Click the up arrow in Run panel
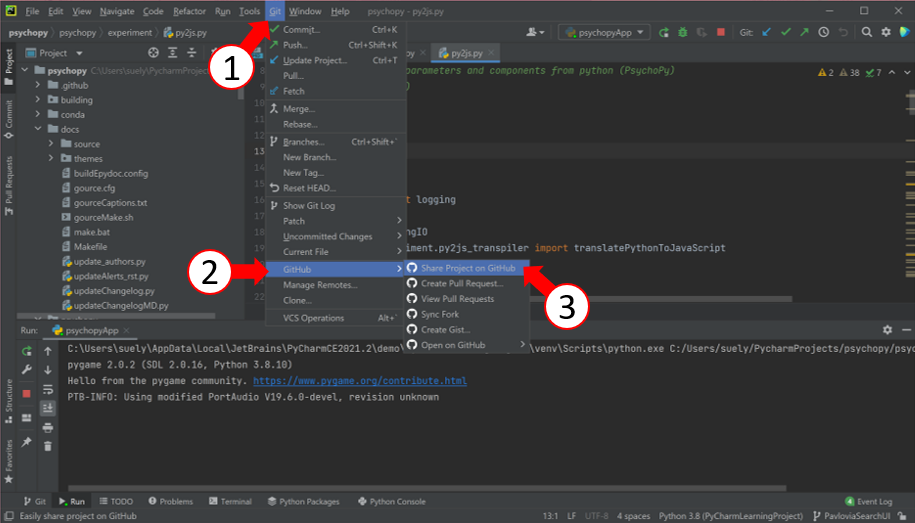Viewport: 915px width, 523px height. [48, 351]
